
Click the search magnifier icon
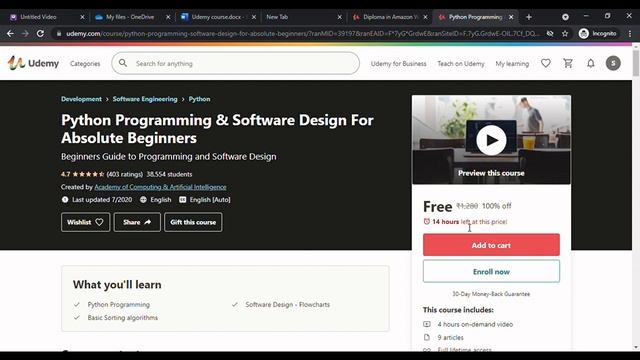pyautogui.click(x=123, y=63)
